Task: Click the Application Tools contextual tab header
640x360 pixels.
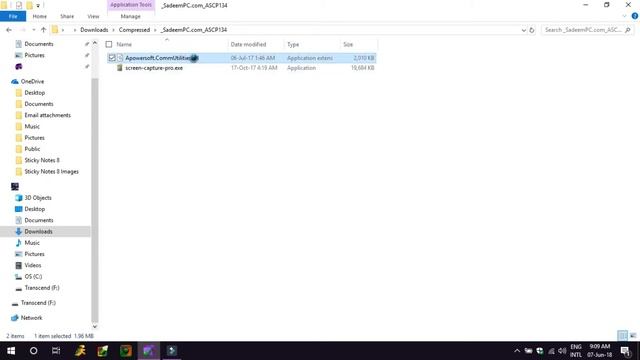Action: coord(131,5)
